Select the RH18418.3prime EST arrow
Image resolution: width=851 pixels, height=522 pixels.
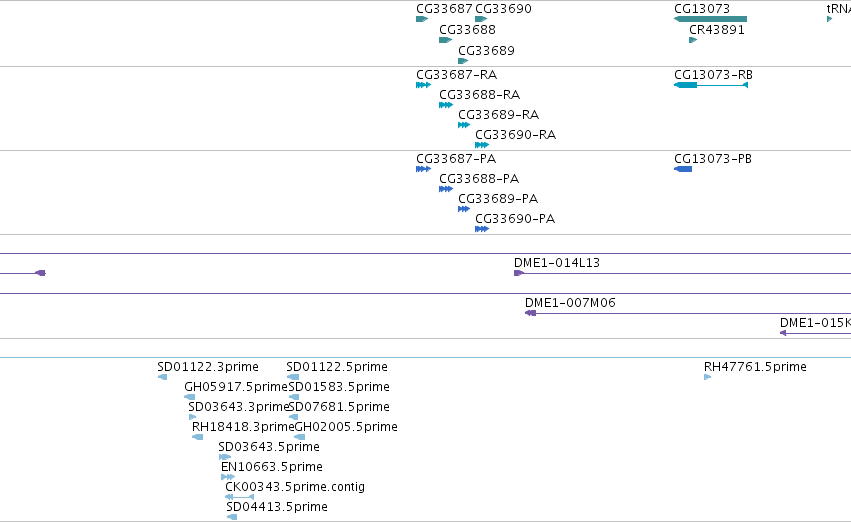pos(198,438)
